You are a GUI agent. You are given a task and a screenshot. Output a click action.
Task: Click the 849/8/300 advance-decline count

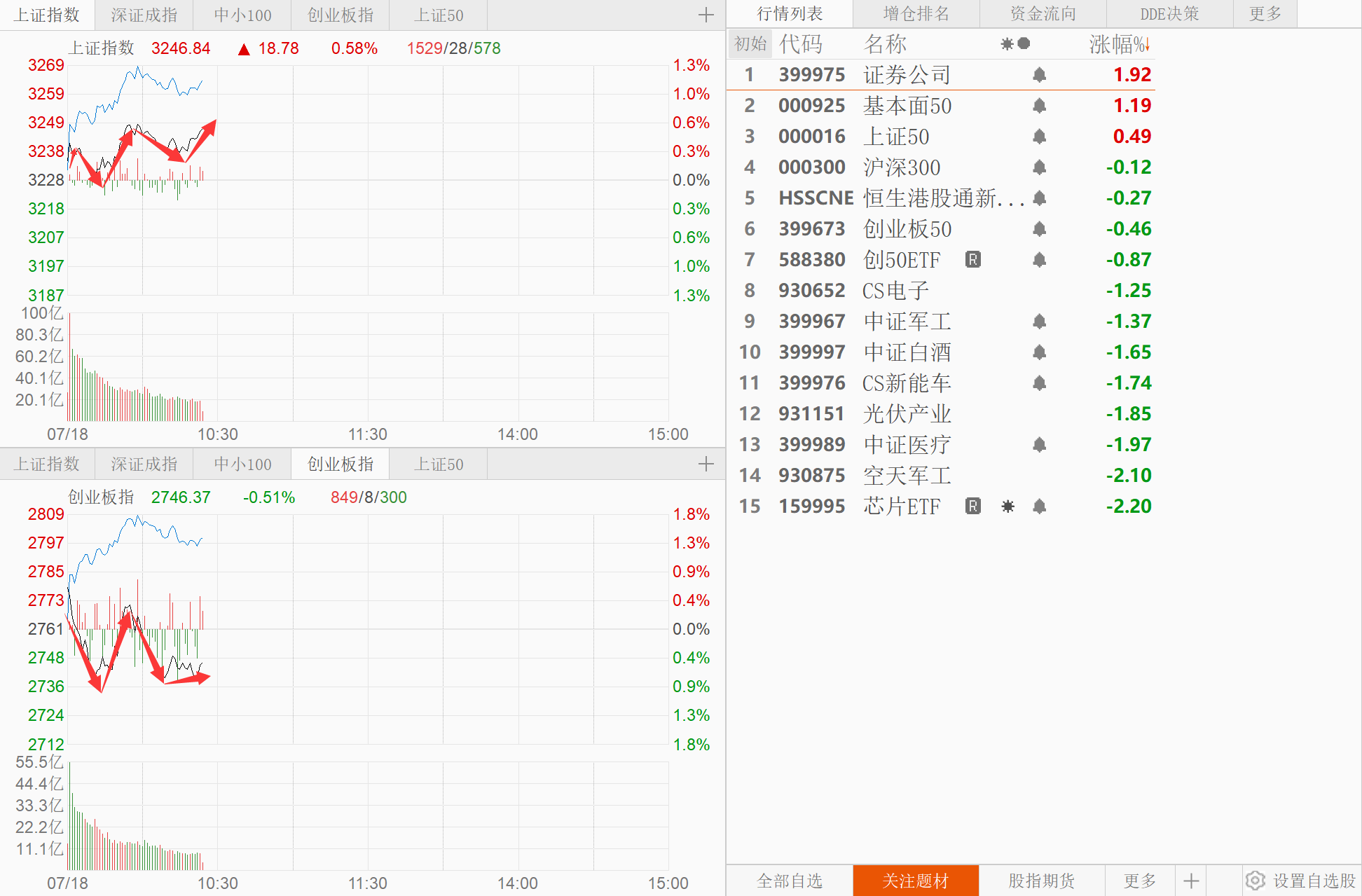tap(369, 497)
